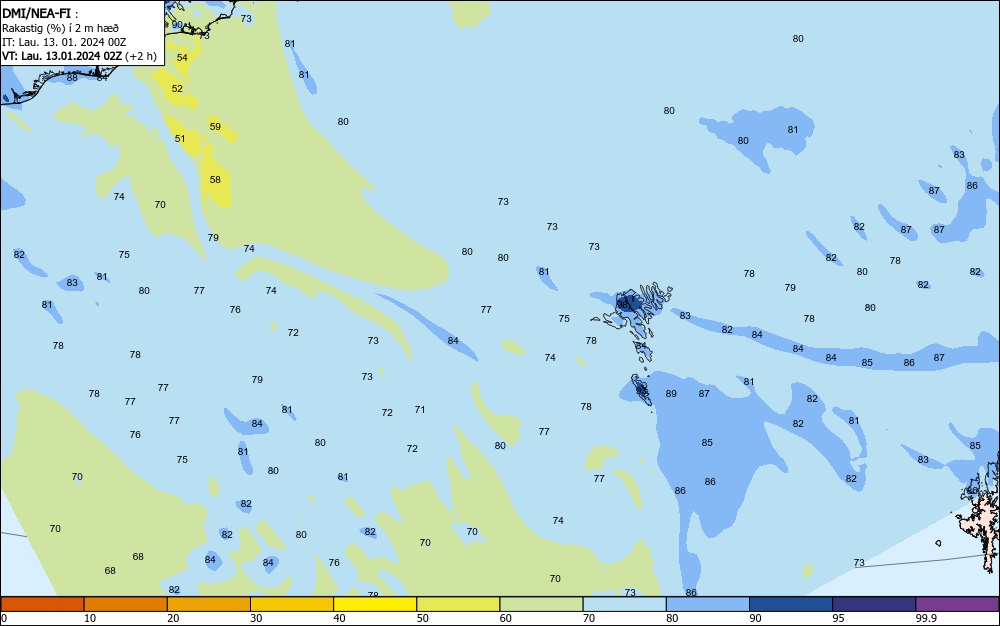Image resolution: width=1000 pixels, height=626 pixels.
Task: Click the 20–30 amber legend swatch
Action: 209,604
